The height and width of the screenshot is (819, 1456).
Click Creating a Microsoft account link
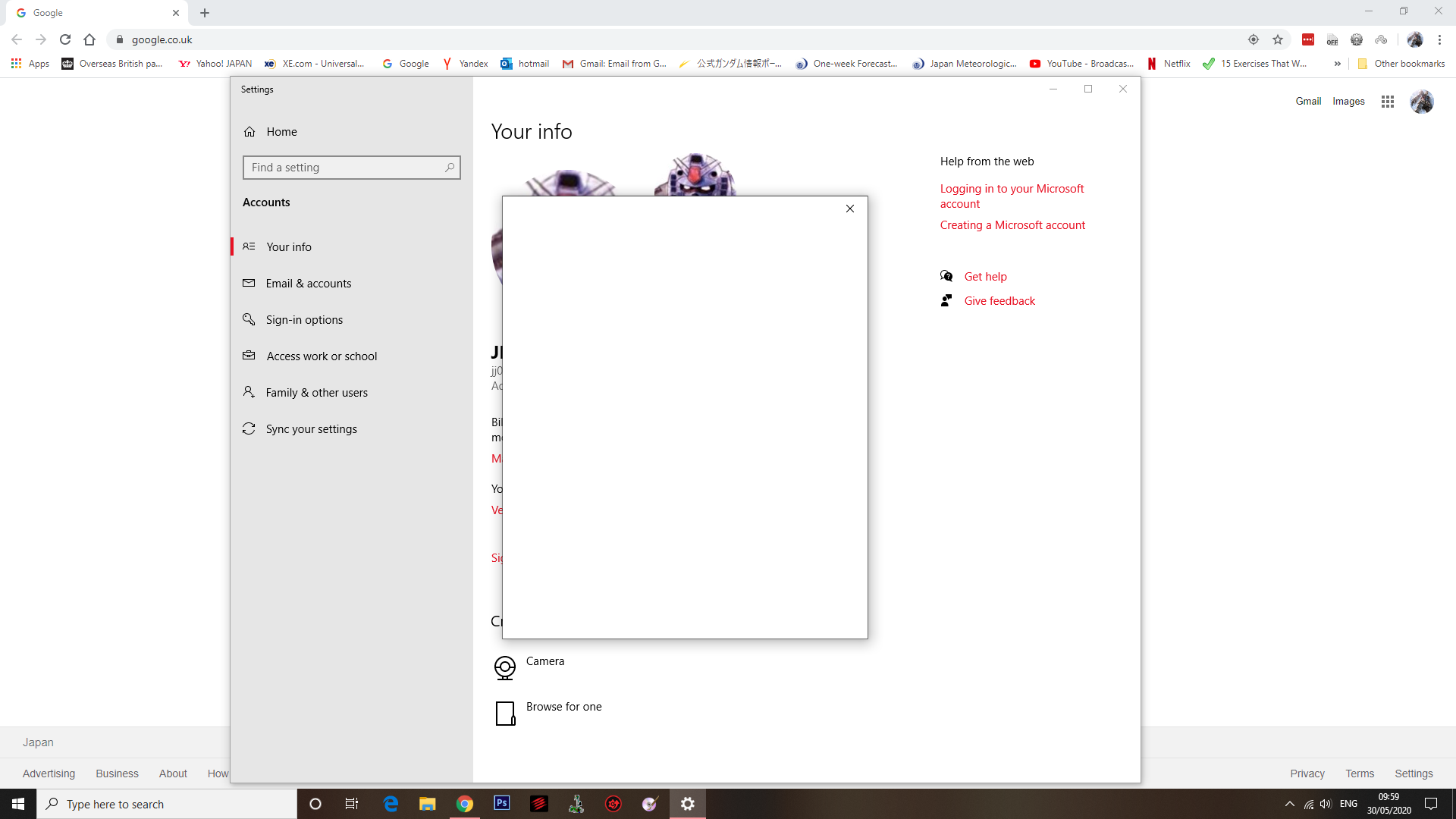[1013, 224]
